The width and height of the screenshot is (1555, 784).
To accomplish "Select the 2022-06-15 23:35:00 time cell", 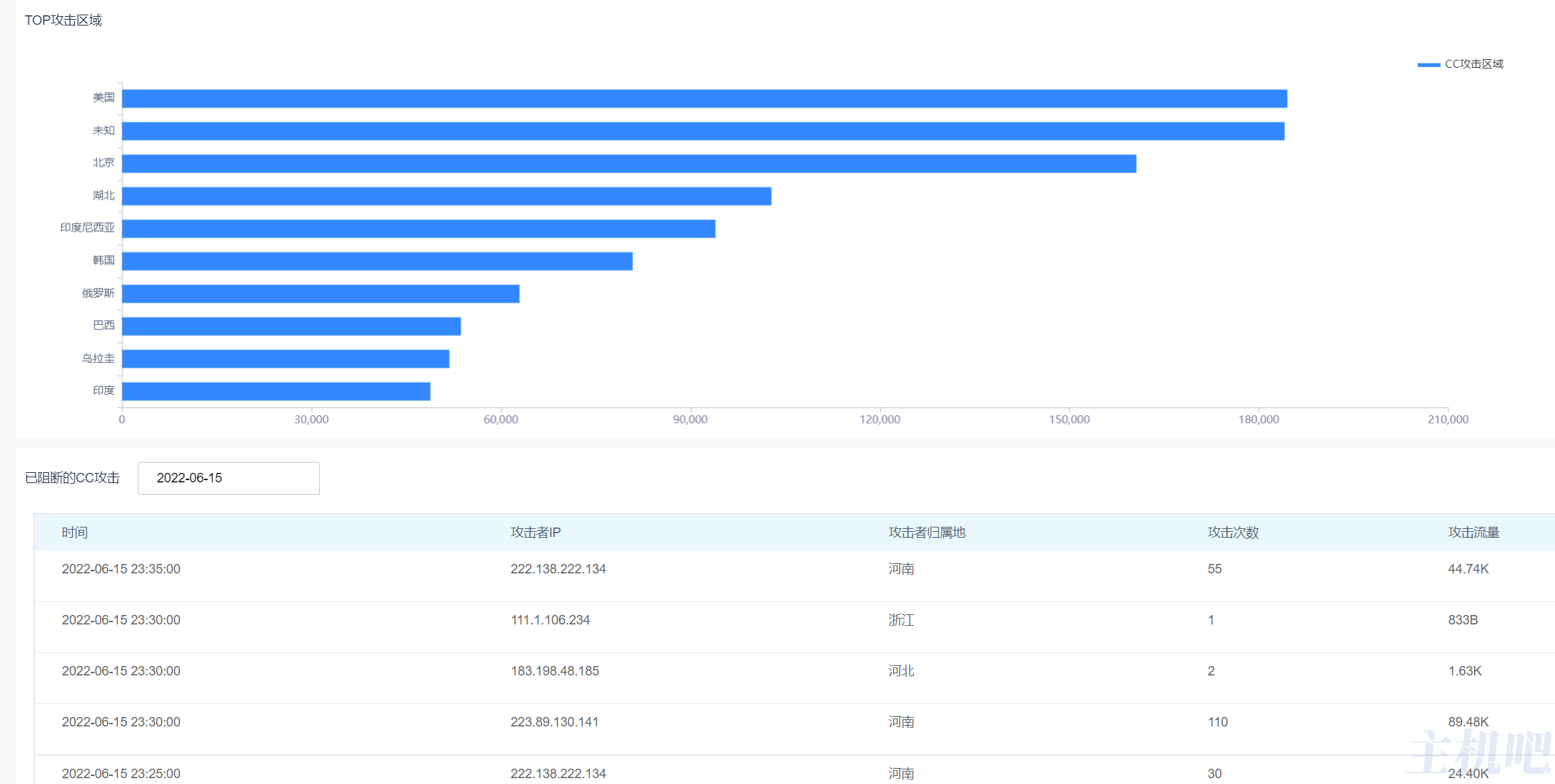I will point(121,569).
